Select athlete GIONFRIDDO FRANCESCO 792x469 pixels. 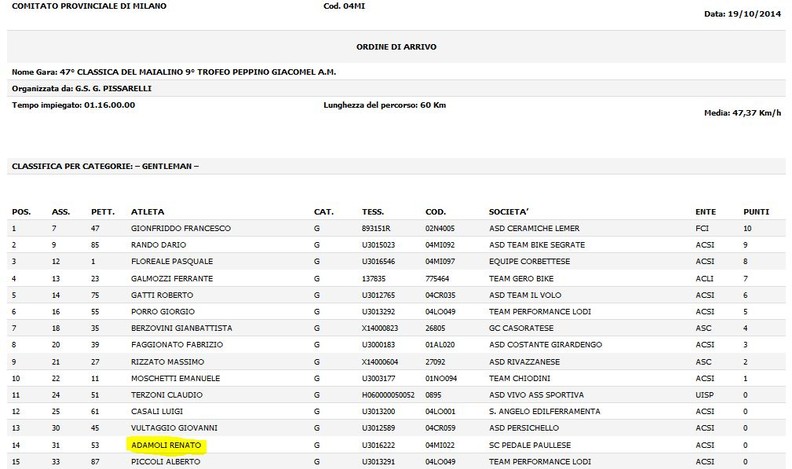(x=181, y=228)
